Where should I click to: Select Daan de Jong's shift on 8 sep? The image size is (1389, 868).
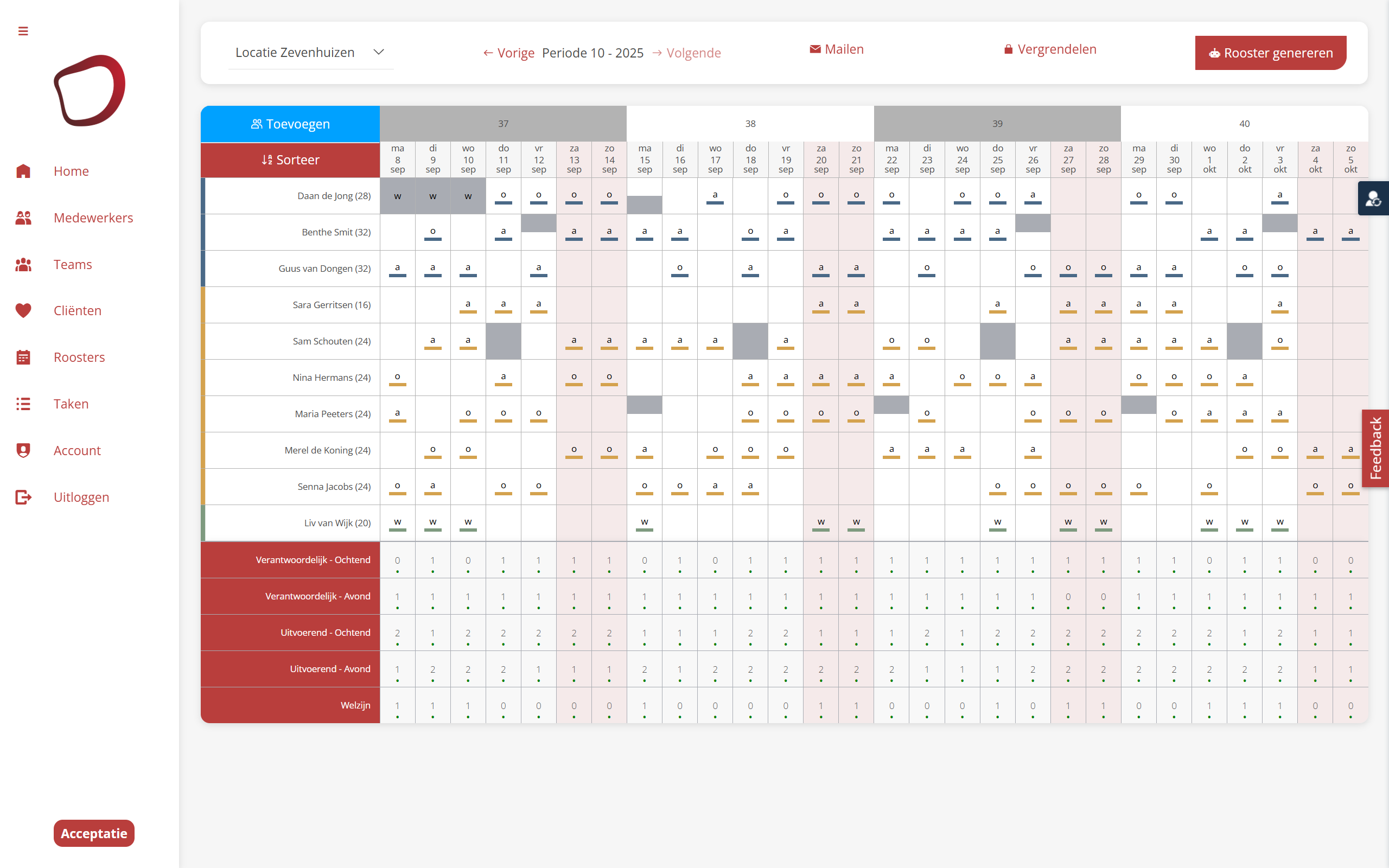click(397, 196)
